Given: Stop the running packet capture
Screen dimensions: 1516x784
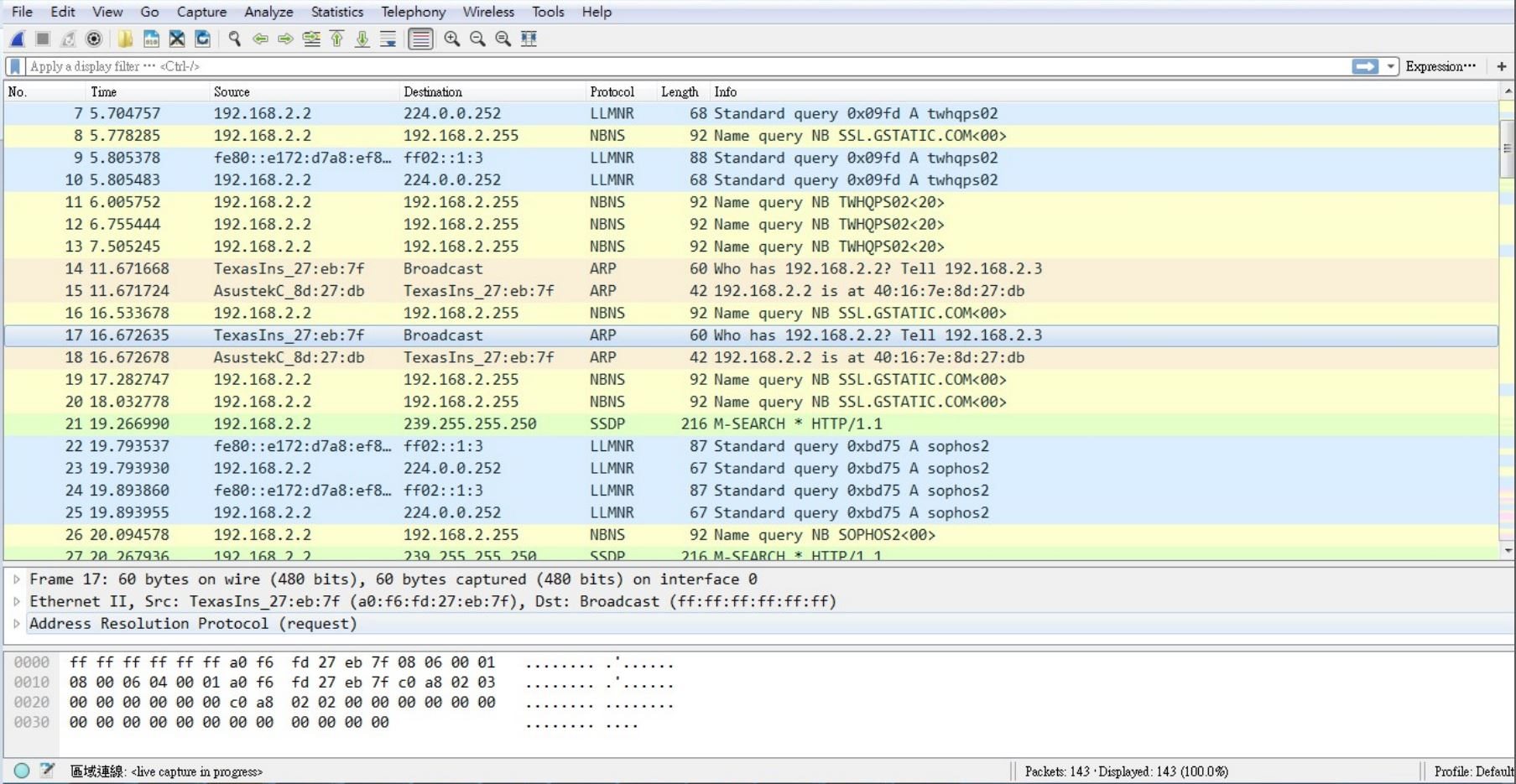Looking at the screenshot, I should [43, 39].
